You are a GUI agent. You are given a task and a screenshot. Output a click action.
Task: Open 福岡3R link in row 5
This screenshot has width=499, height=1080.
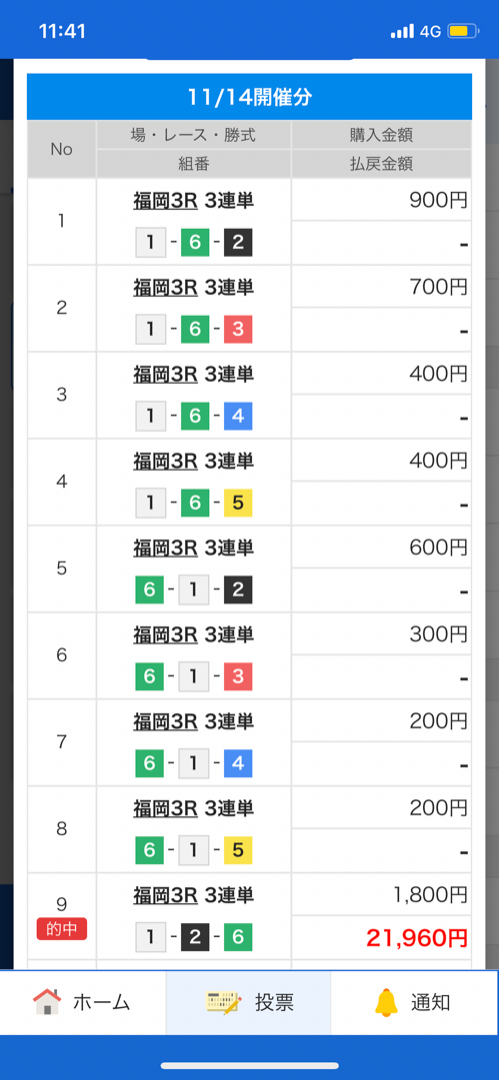pyautogui.click(x=165, y=548)
